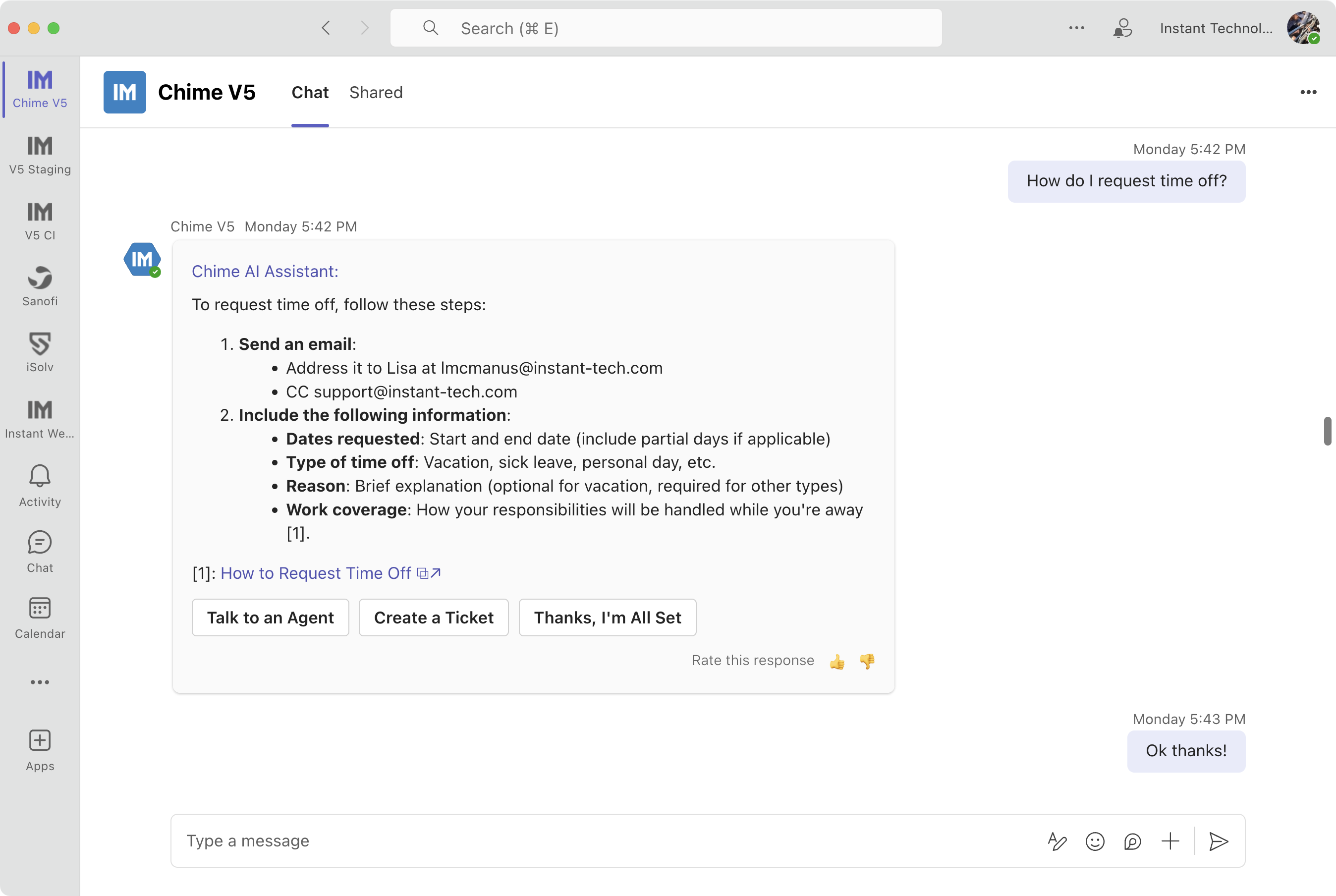This screenshot has width=1336, height=896.
Task: Open iSolv app in sidebar
Action: point(40,352)
